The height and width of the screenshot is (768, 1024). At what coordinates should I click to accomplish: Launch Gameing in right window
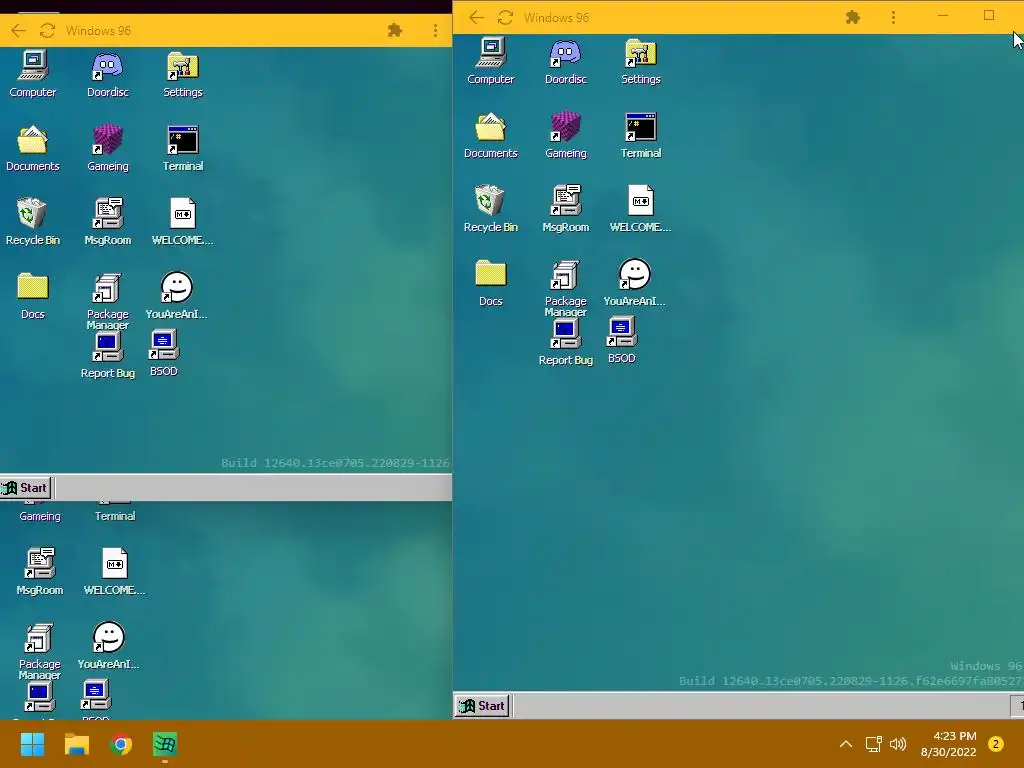566,135
